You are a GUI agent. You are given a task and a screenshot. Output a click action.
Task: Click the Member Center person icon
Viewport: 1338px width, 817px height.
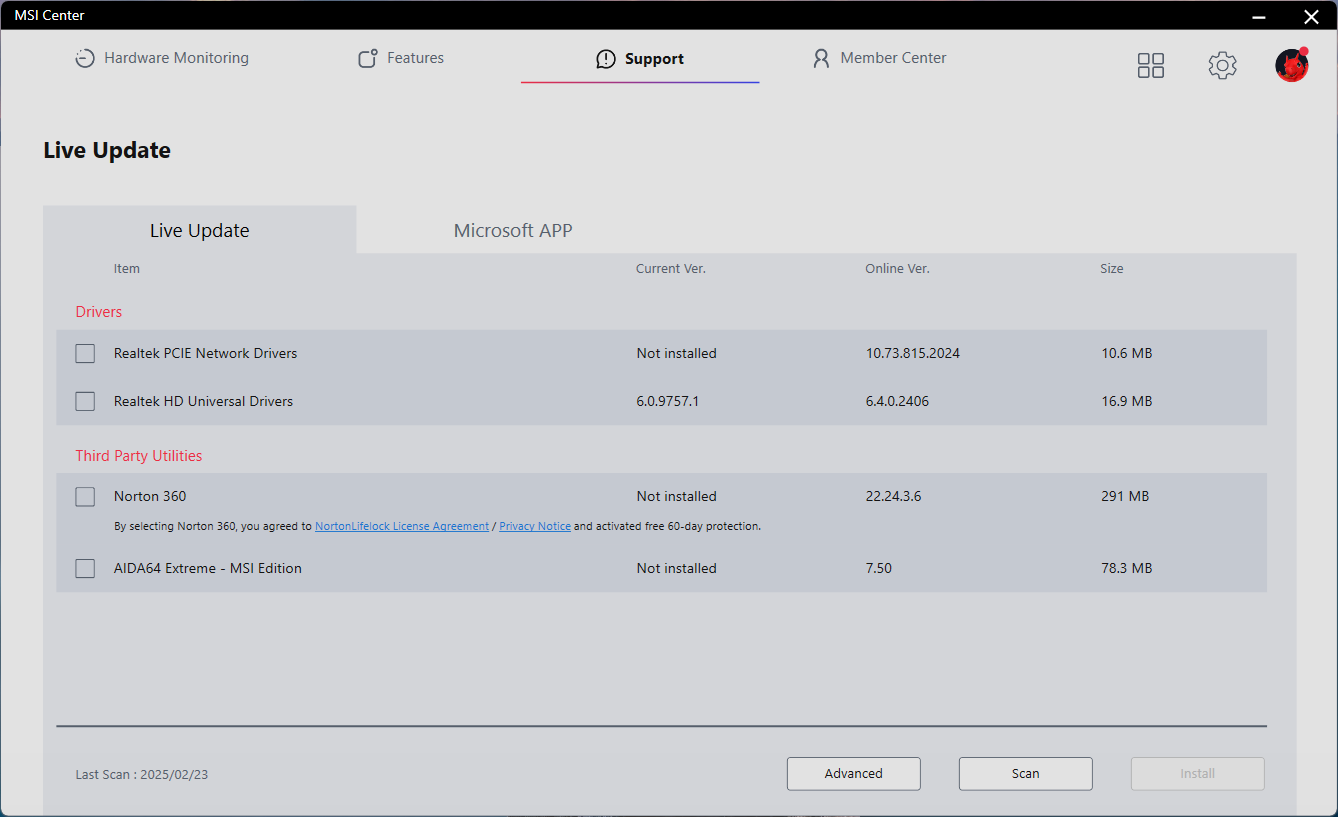pyautogui.click(x=822, y=58)
